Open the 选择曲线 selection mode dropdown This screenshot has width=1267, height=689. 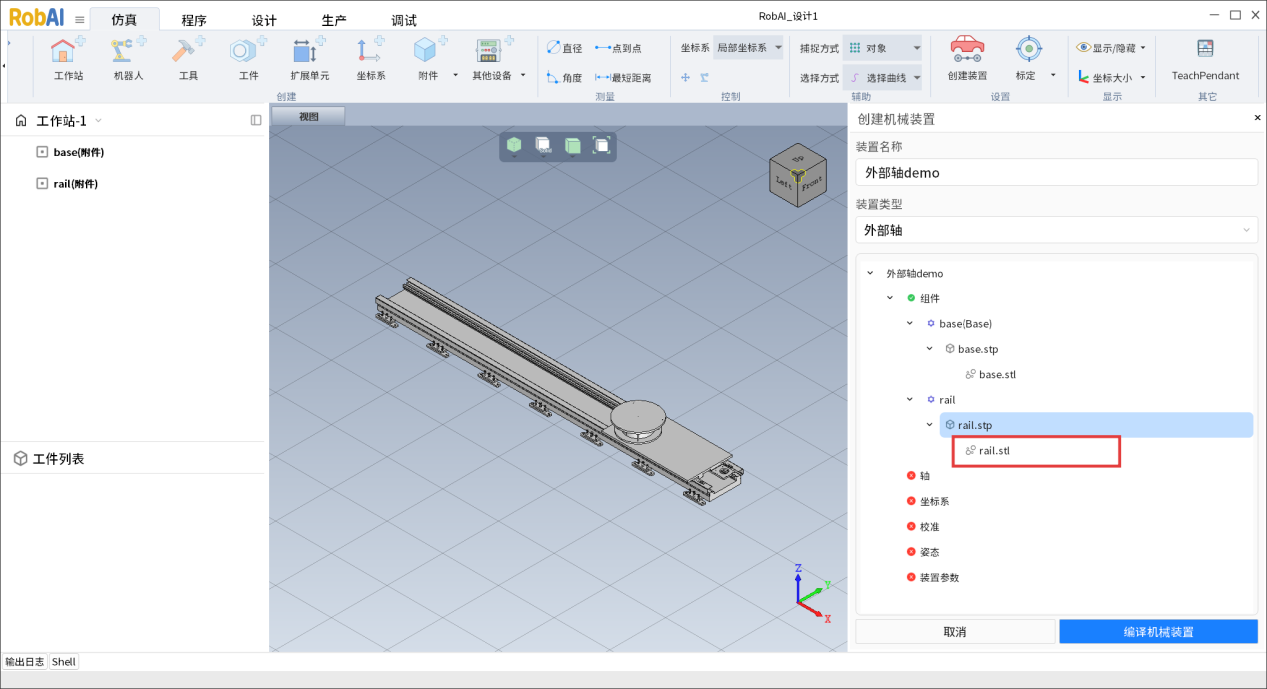tap(882, 78)
